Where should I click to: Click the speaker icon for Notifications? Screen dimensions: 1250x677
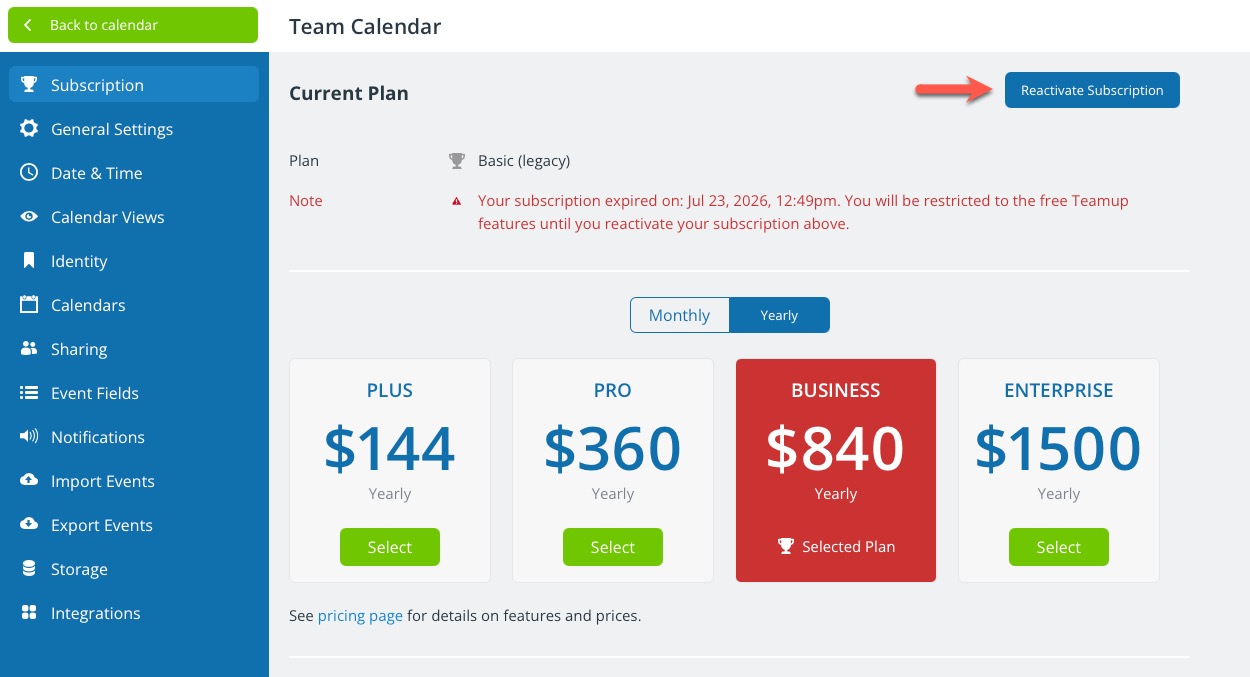point(29,437)
